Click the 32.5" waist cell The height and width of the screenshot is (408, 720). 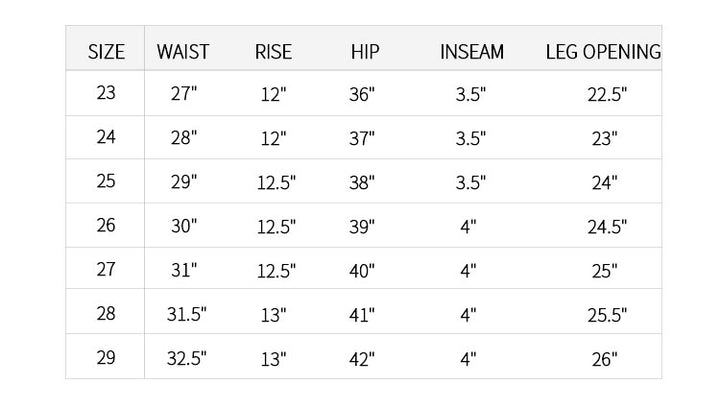click(186, 359)
